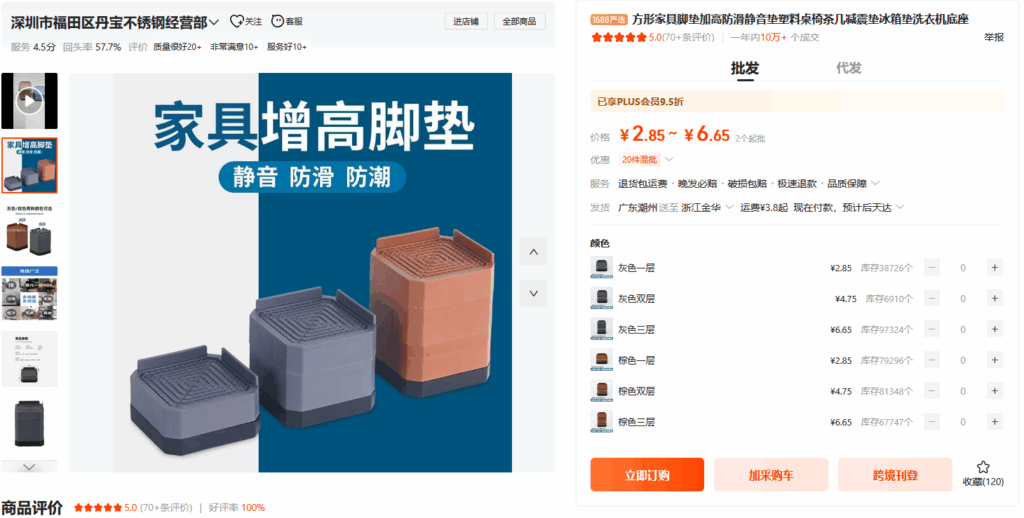
Task: Play the product video thumbnail
Action: point(29,101)
